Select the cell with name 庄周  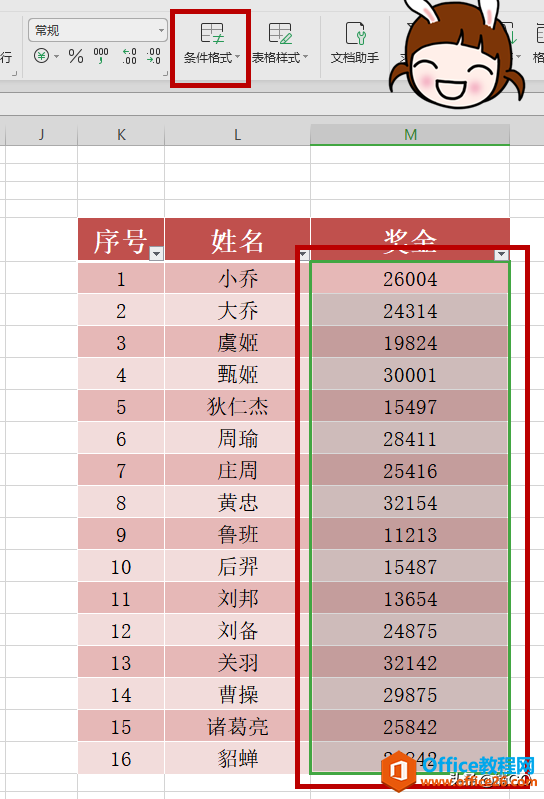coord(237,470)
